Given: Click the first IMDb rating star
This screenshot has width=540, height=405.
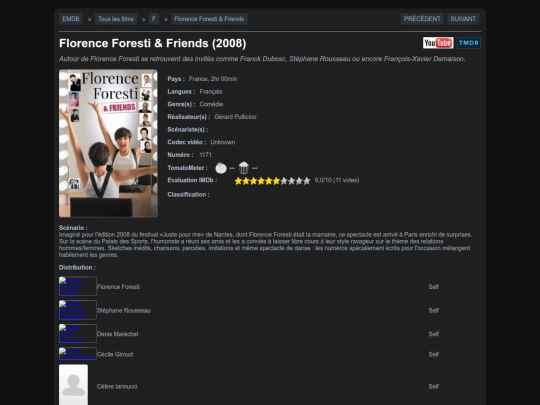Looking at the screenshot, I should 238,181.
